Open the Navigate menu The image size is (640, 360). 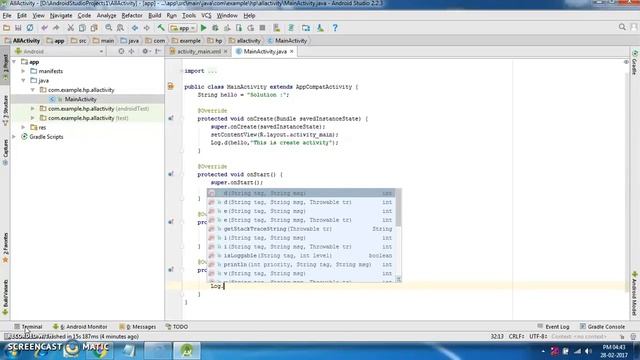point(61,16)
